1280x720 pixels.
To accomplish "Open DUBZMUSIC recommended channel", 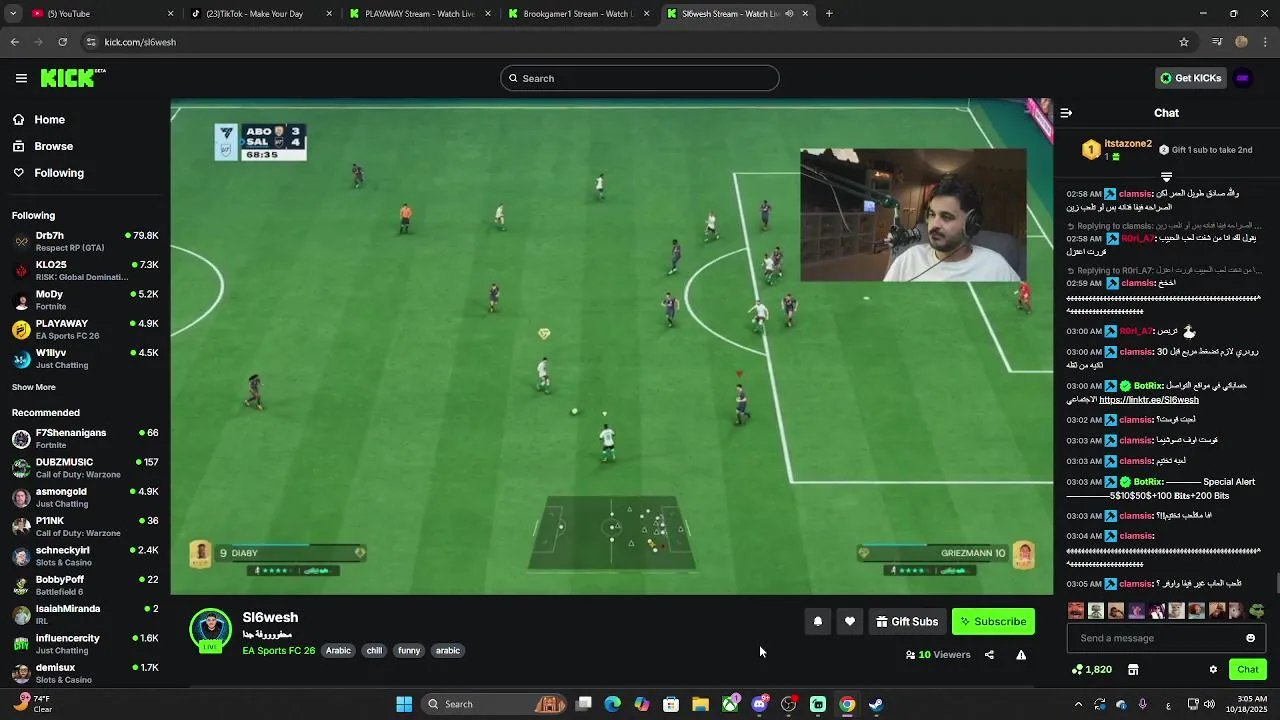I will click(x=85, y=467).
